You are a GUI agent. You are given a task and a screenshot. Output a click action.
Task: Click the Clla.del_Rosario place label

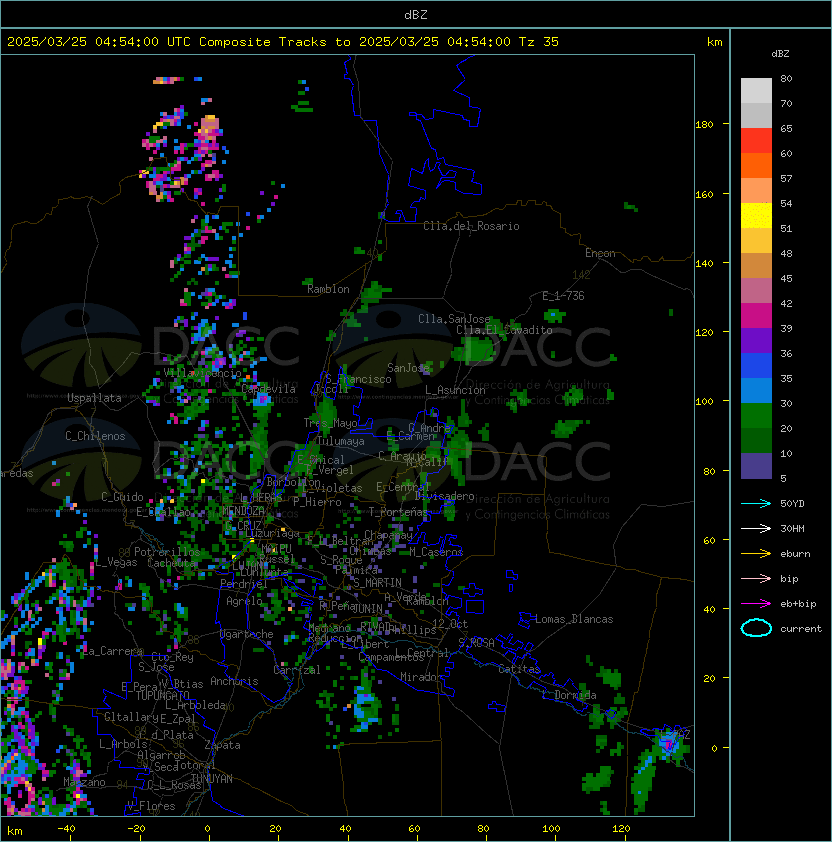point(471,226)
